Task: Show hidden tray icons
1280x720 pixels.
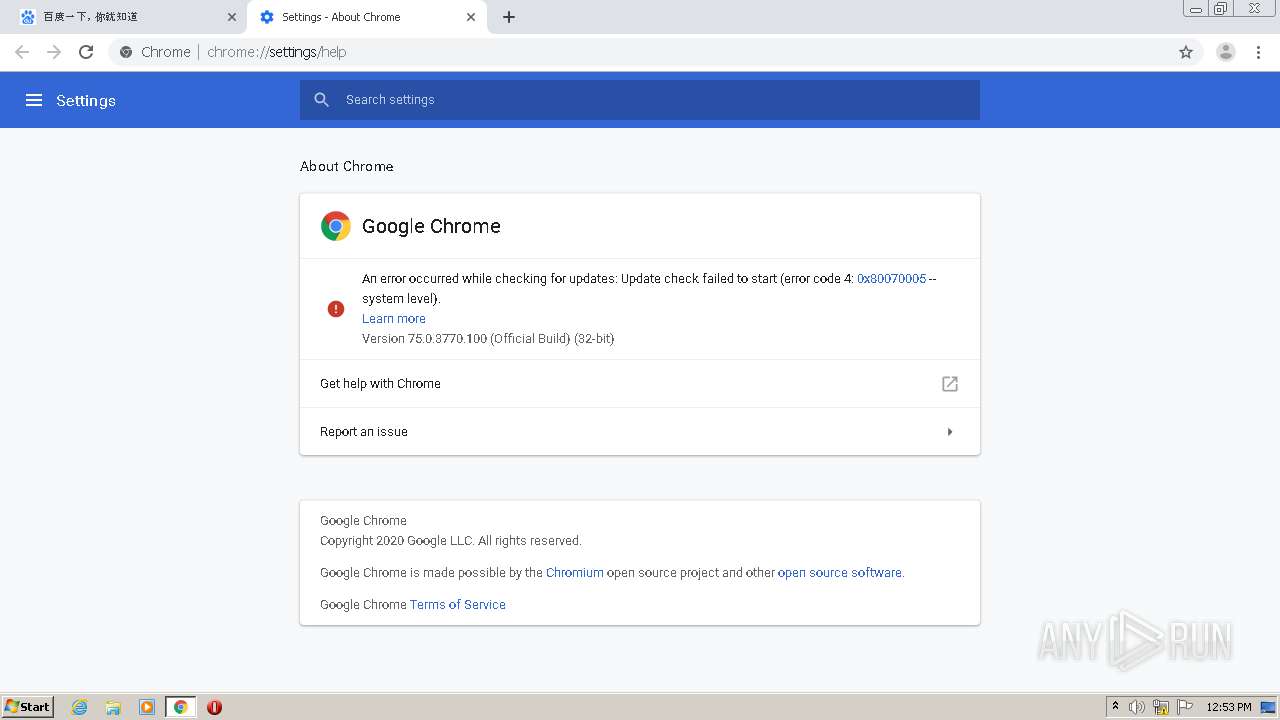Action: 1115,707
